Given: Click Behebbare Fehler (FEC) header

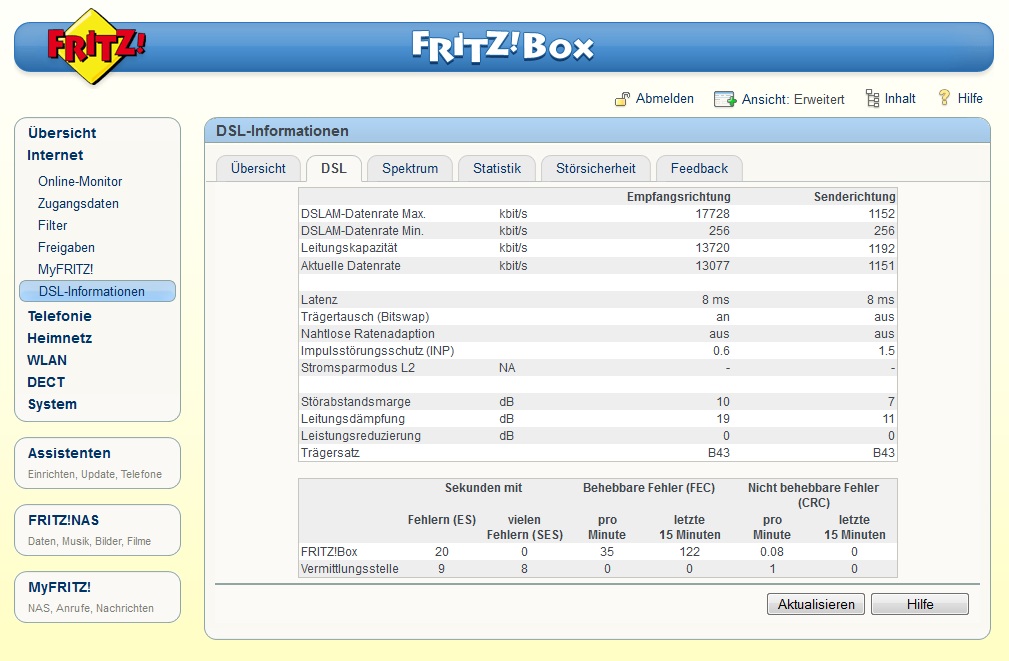Looking at the screenshot, I should click(x=649, y=488).
